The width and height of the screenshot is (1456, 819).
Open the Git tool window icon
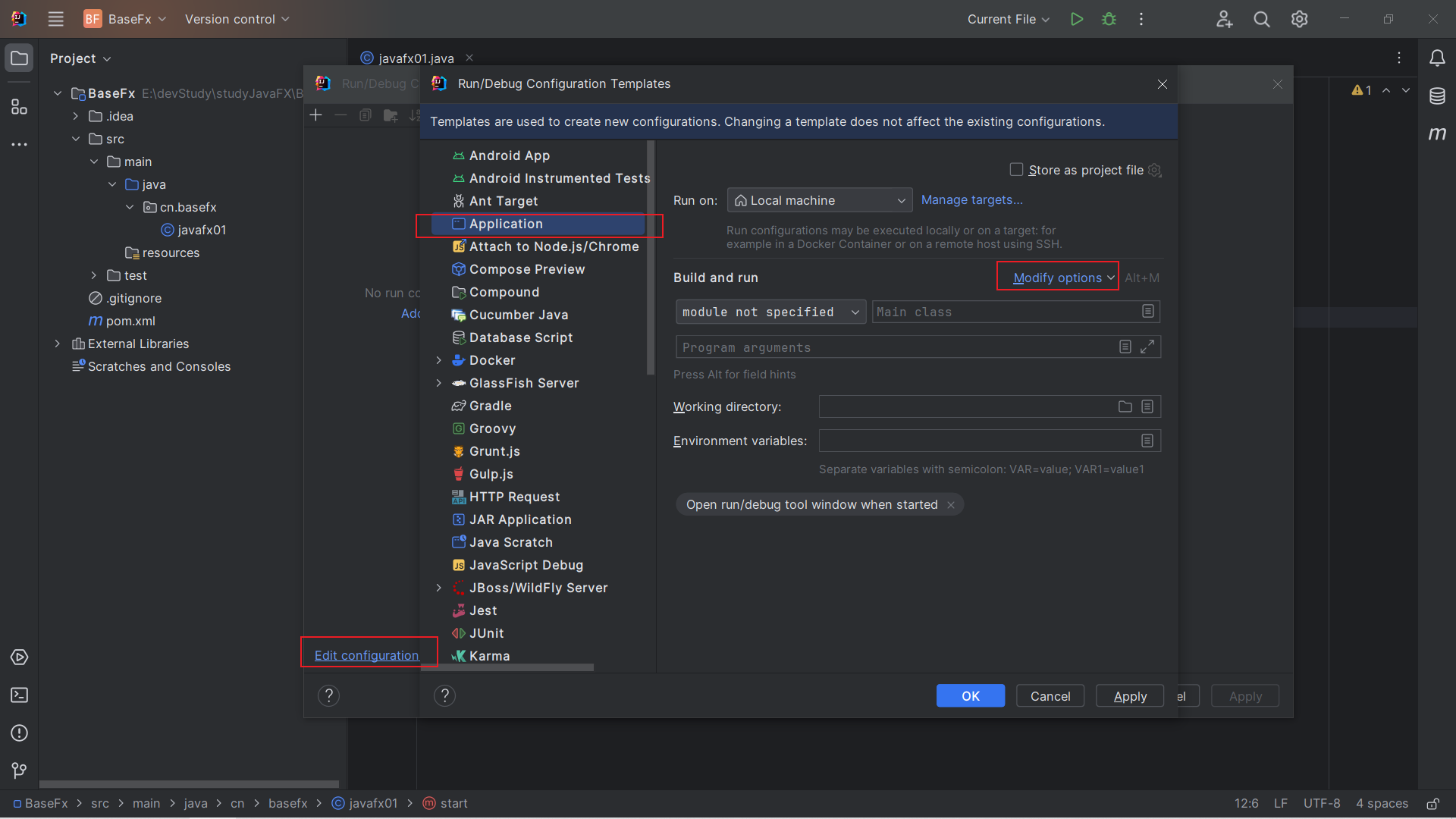[20, 770]
